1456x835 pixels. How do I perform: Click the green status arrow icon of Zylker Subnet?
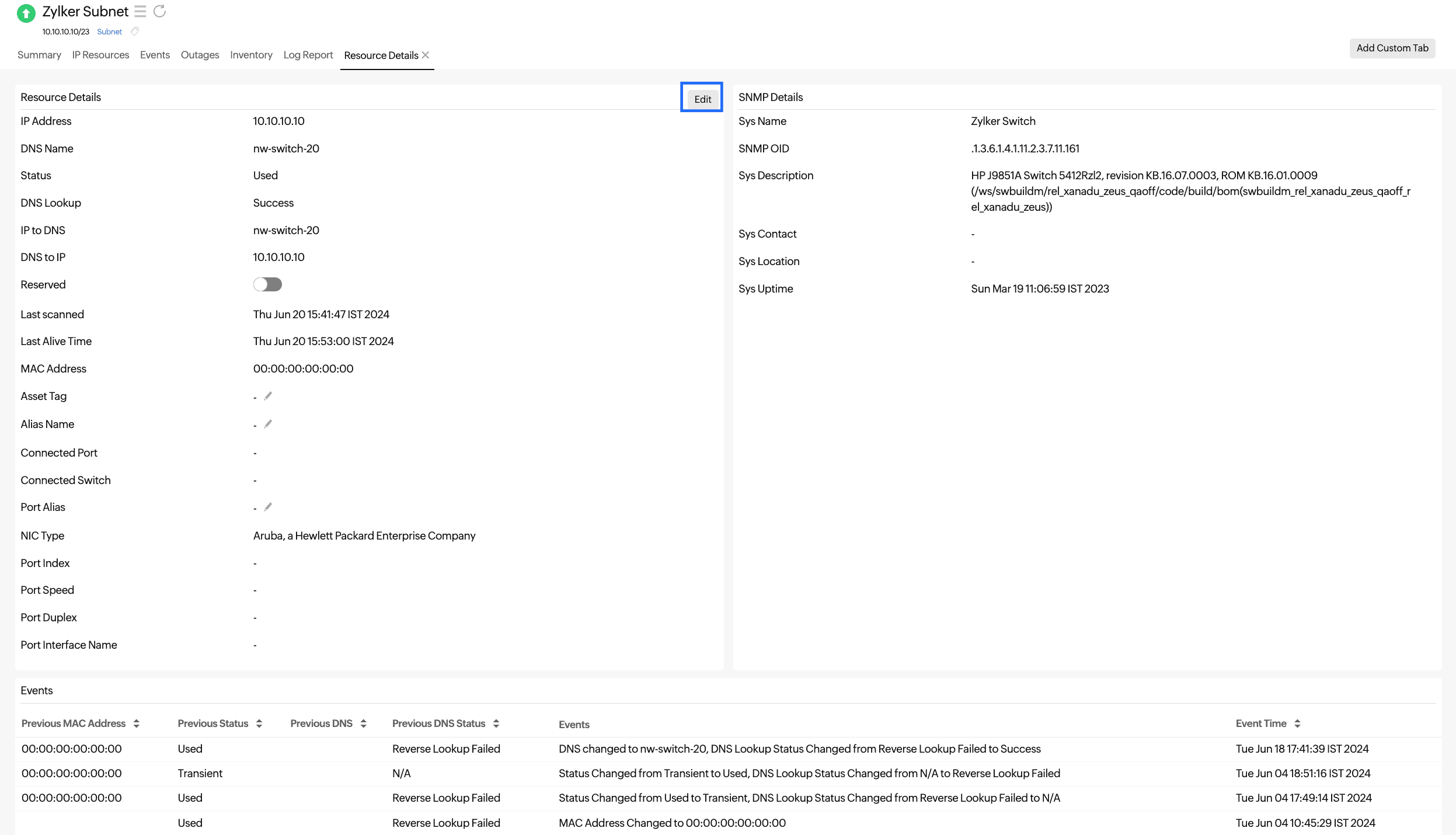tap(26, 13)
